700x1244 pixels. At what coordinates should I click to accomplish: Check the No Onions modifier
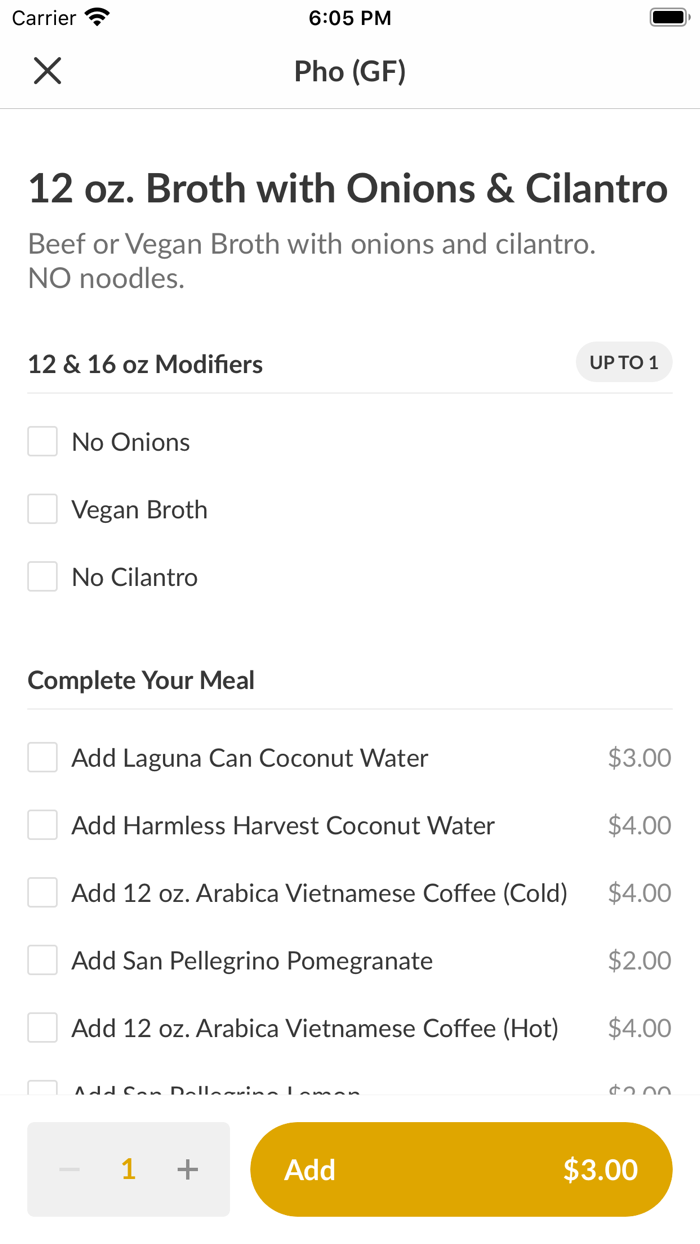(x=41, y=441)
